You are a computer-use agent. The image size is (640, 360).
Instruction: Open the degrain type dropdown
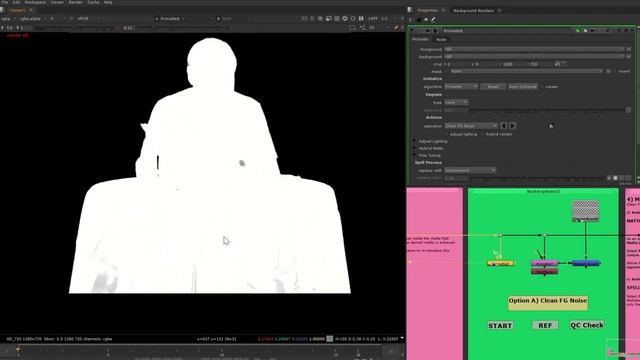pyautogui.click(x=456, y=102)
